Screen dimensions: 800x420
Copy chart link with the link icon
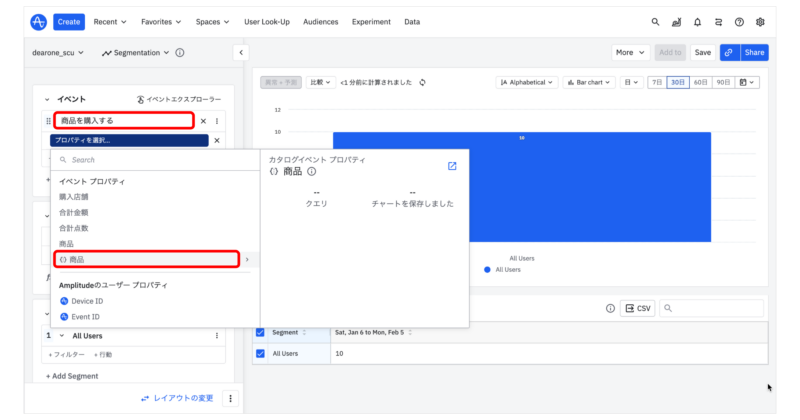point(728,52)
